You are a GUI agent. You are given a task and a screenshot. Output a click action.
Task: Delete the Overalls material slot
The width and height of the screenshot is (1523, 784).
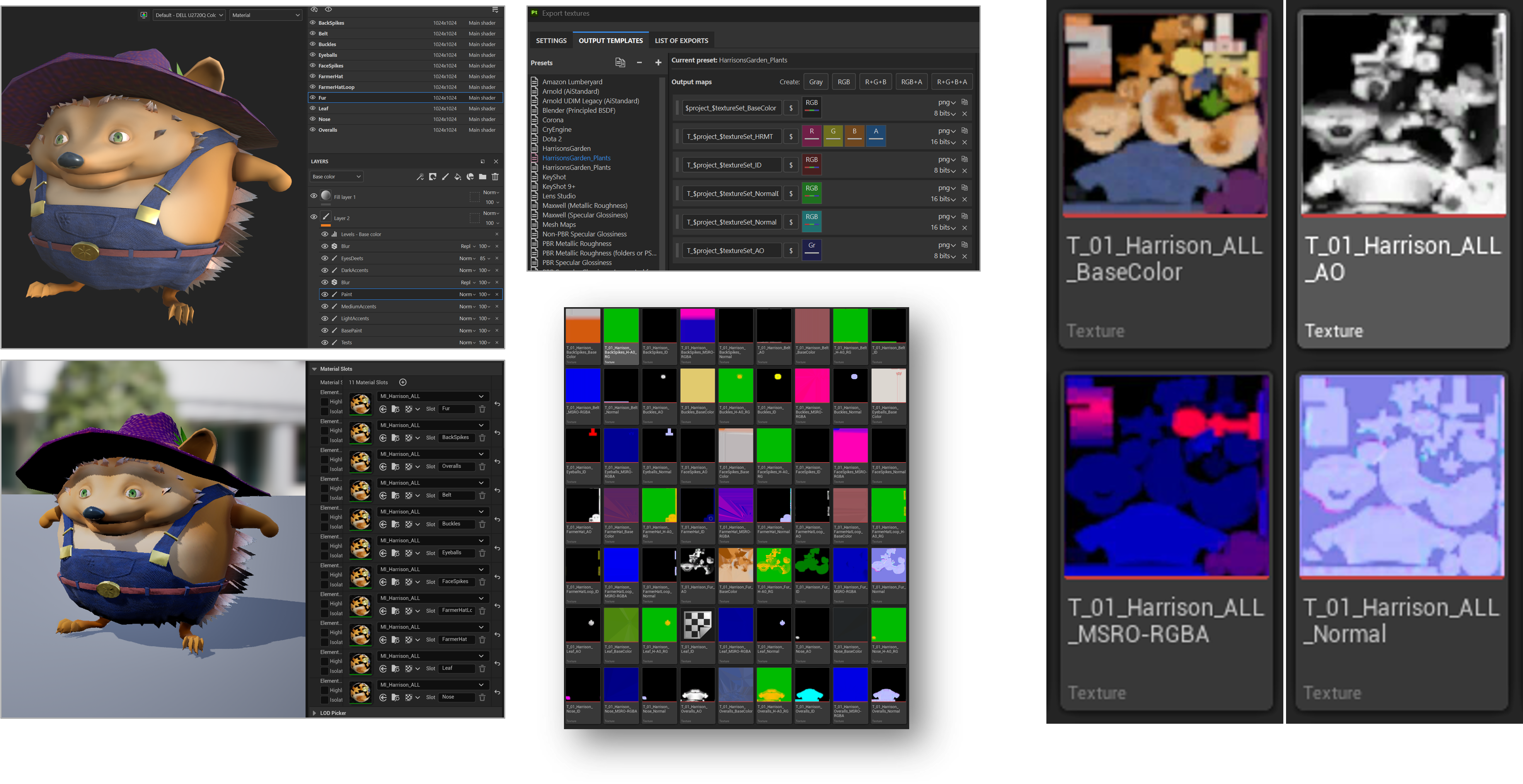[x=482, y=467]
